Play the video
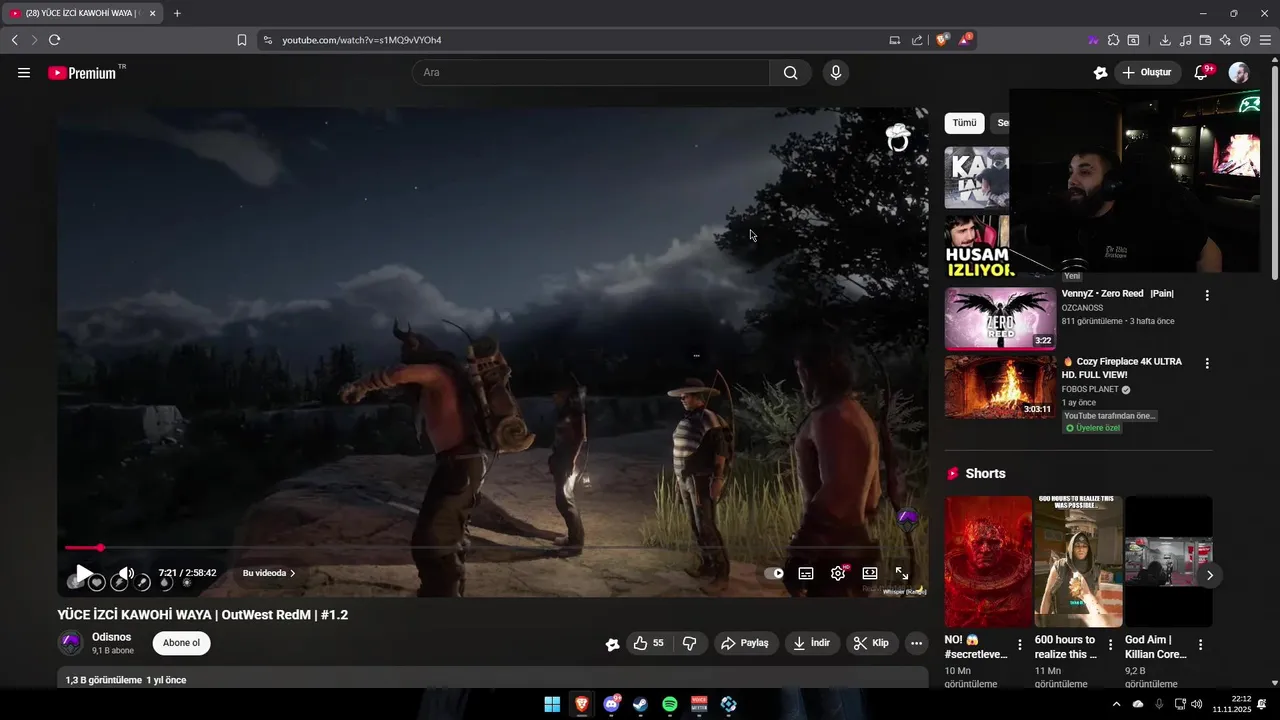Viewport: 1280px width, 720px height. [84, 573]
